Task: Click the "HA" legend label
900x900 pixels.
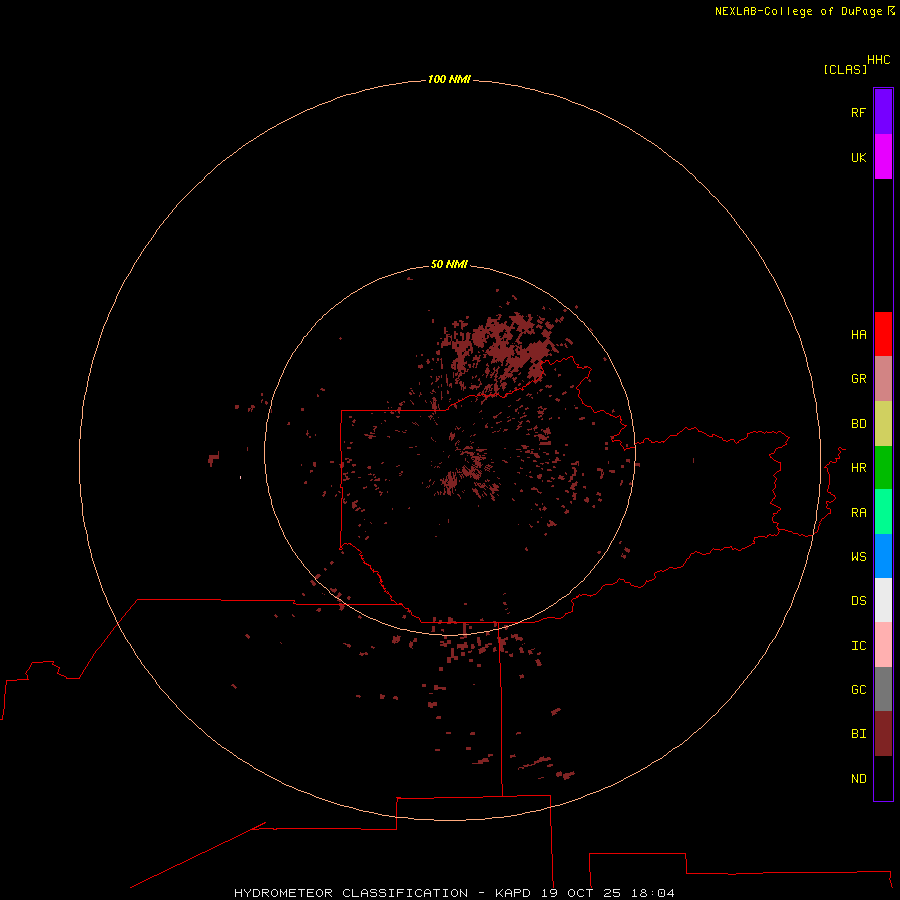Action: pos(858,335)
